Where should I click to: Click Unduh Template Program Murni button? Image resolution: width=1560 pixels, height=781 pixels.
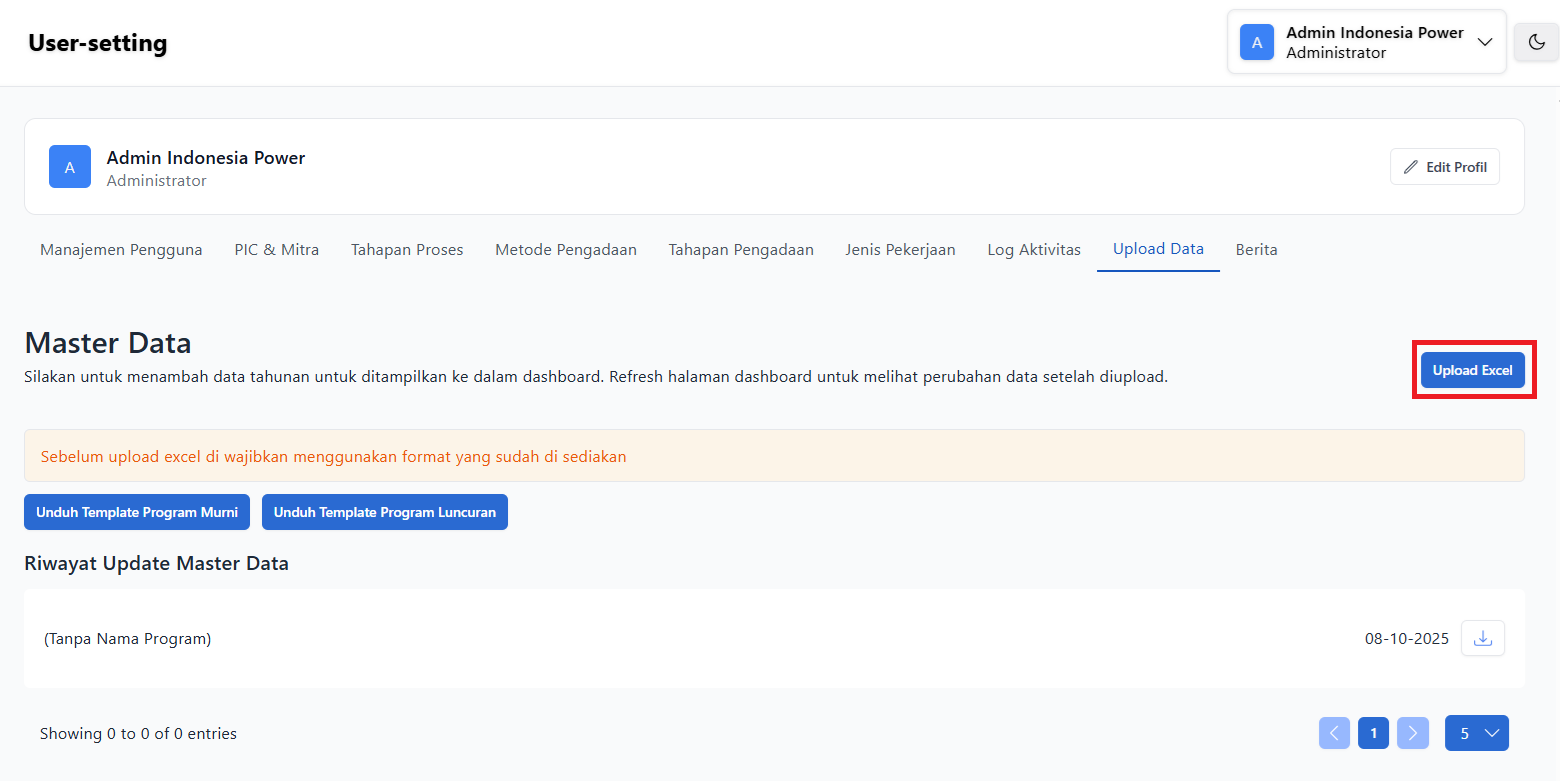click(x=137, y=512)
